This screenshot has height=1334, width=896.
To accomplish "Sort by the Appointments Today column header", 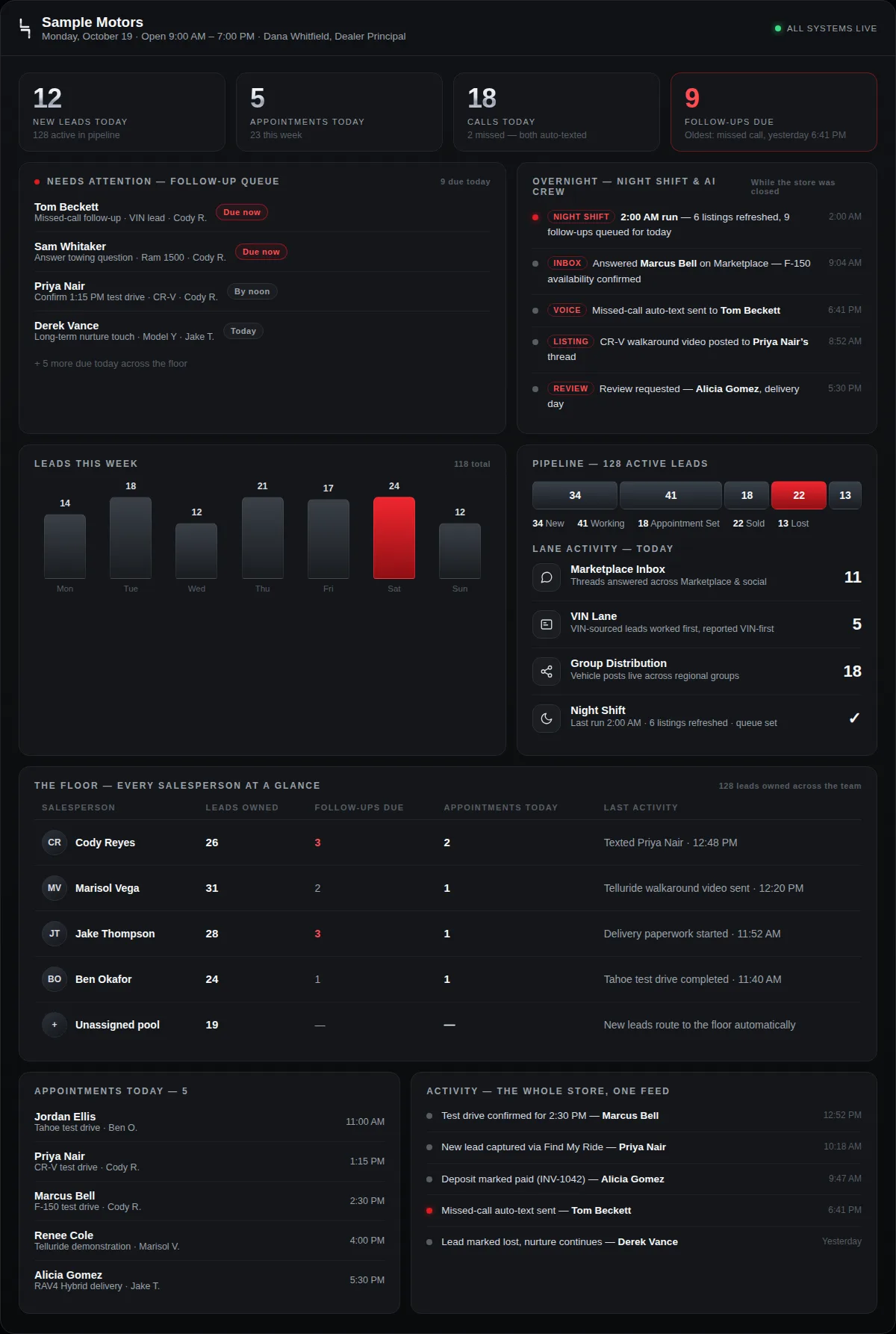I will 501,807.
